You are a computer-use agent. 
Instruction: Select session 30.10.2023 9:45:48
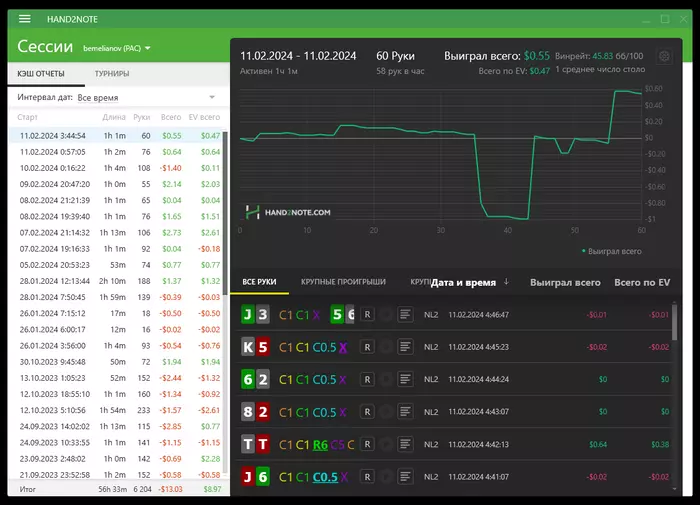115,362
